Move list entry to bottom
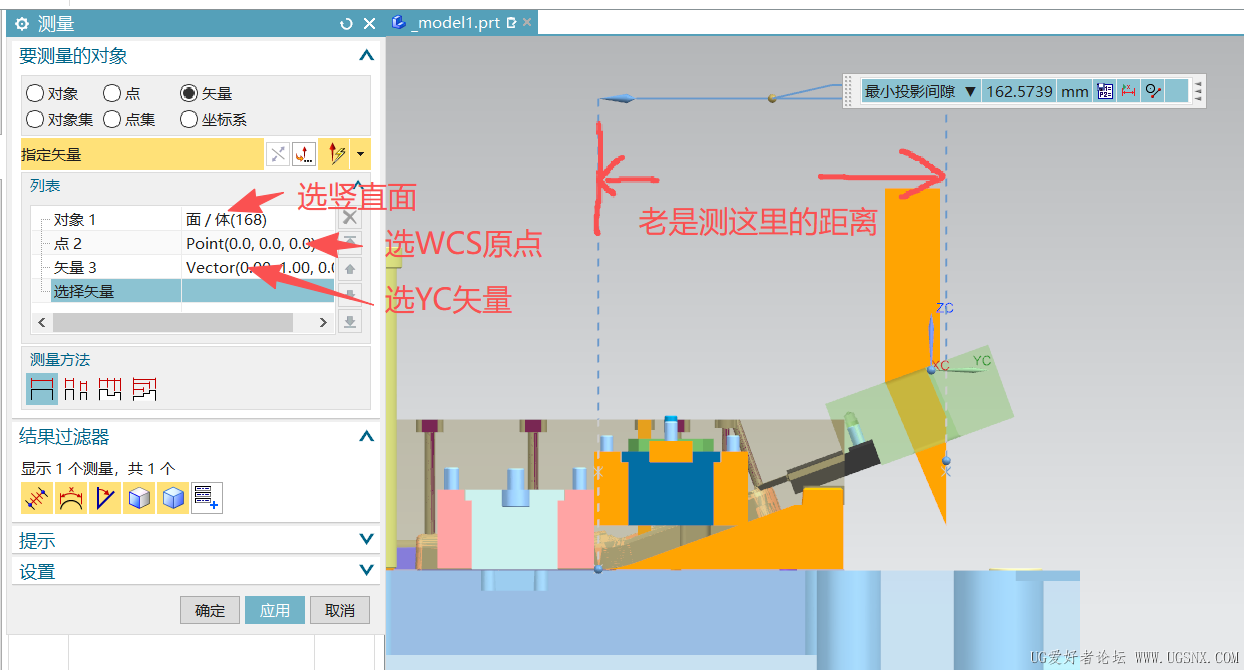The height and width of the screenshot is (670, 1244). point(349,321)
